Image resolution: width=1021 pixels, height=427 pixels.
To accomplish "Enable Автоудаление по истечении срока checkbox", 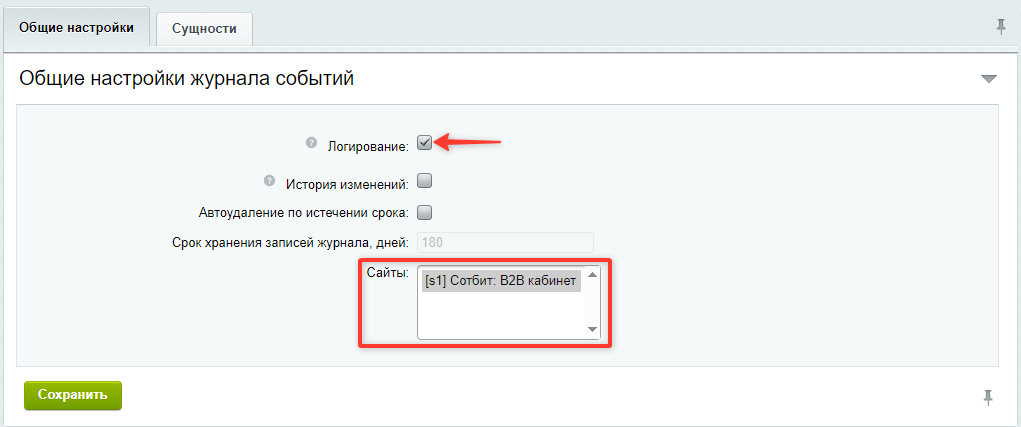I will [x=425, y=212].
